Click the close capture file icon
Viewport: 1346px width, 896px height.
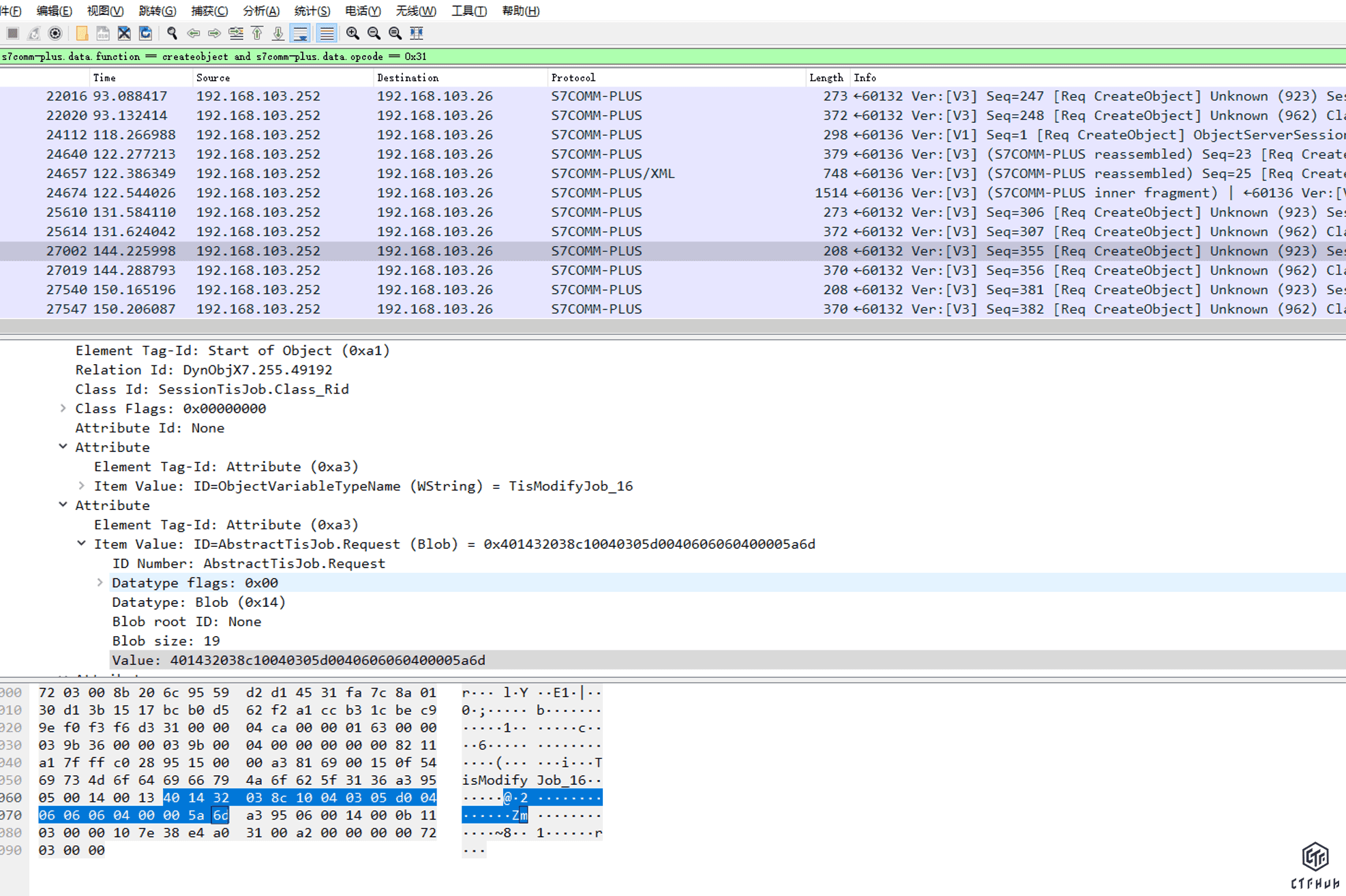[124, 33]
